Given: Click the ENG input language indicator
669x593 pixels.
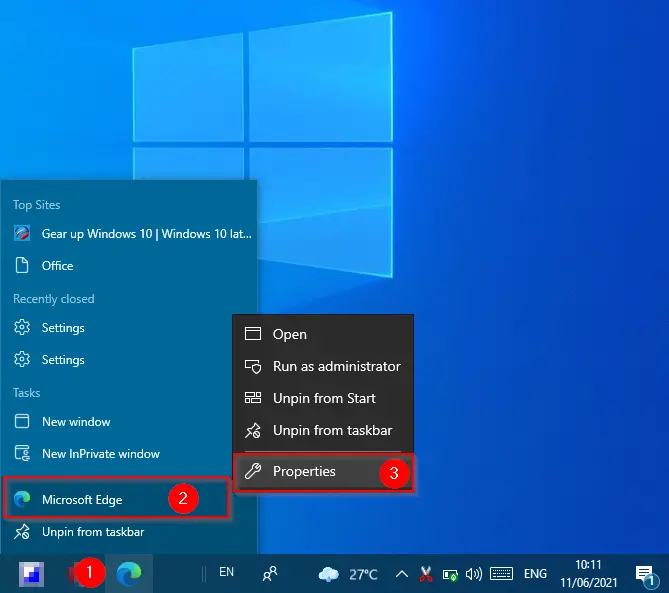Looking at the screenshot, I should click(x=535, y=574).
